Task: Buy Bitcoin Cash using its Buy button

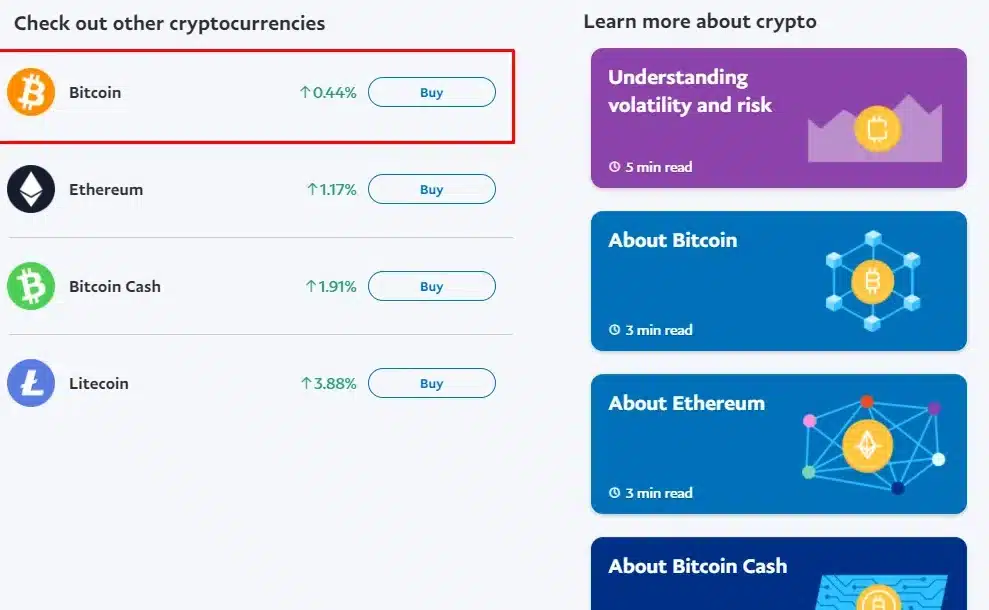Action: click(x=431, y=286)
